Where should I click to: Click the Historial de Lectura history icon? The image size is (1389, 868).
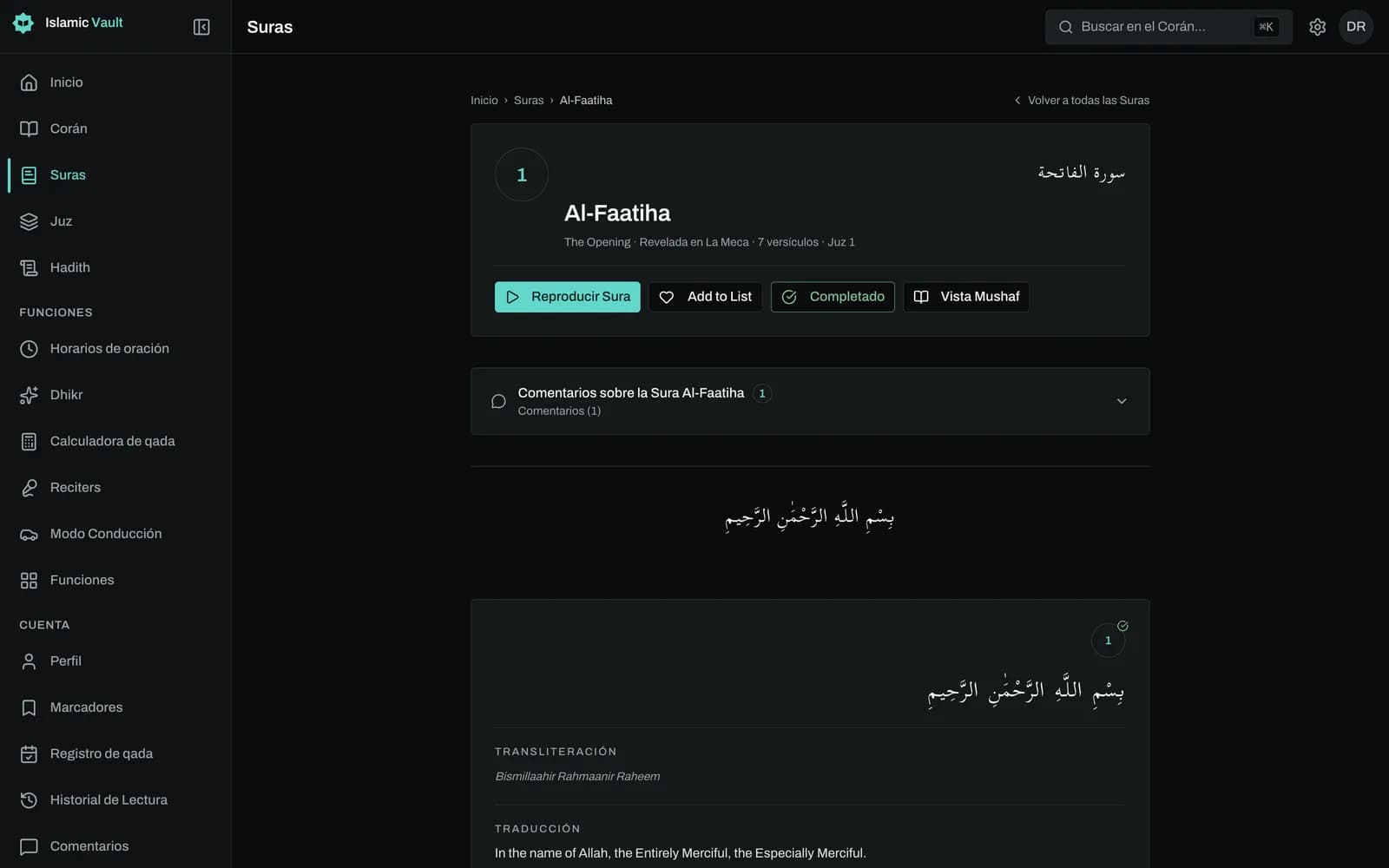(29, 800)
